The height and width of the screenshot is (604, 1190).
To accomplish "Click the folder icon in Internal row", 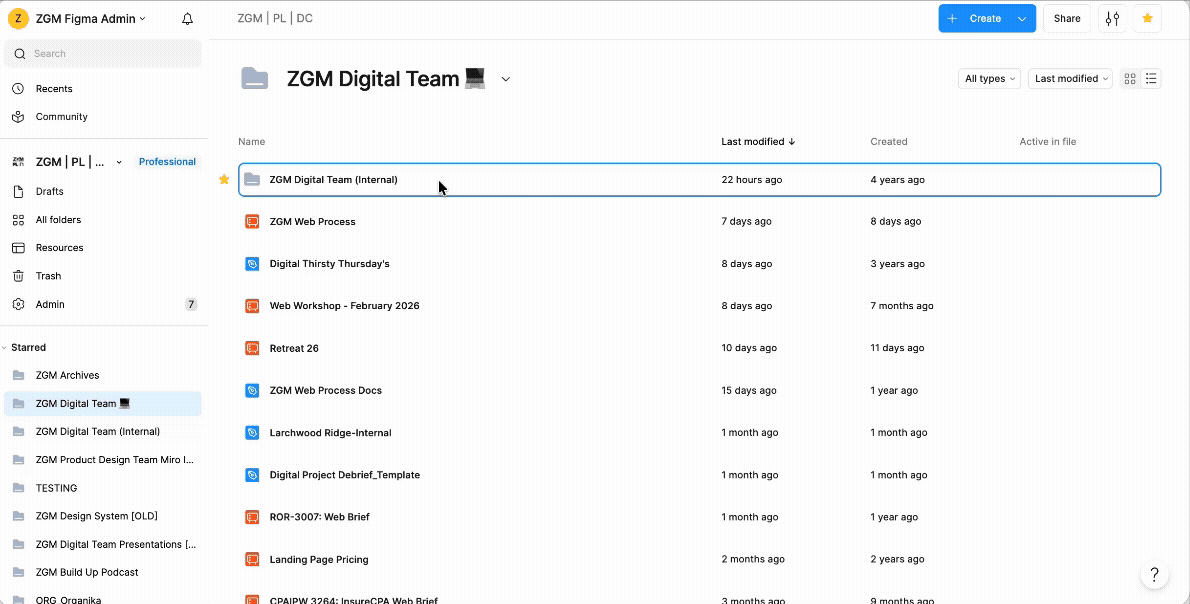I will click(253, 180).
